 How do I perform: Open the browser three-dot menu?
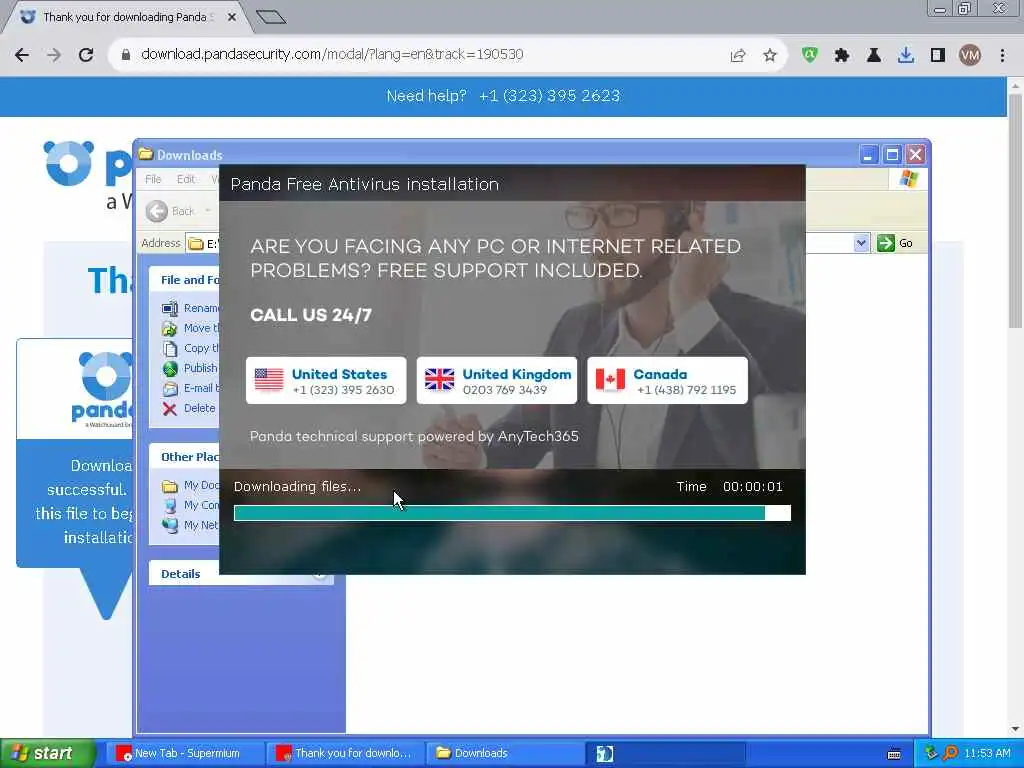click(1002, 56)
